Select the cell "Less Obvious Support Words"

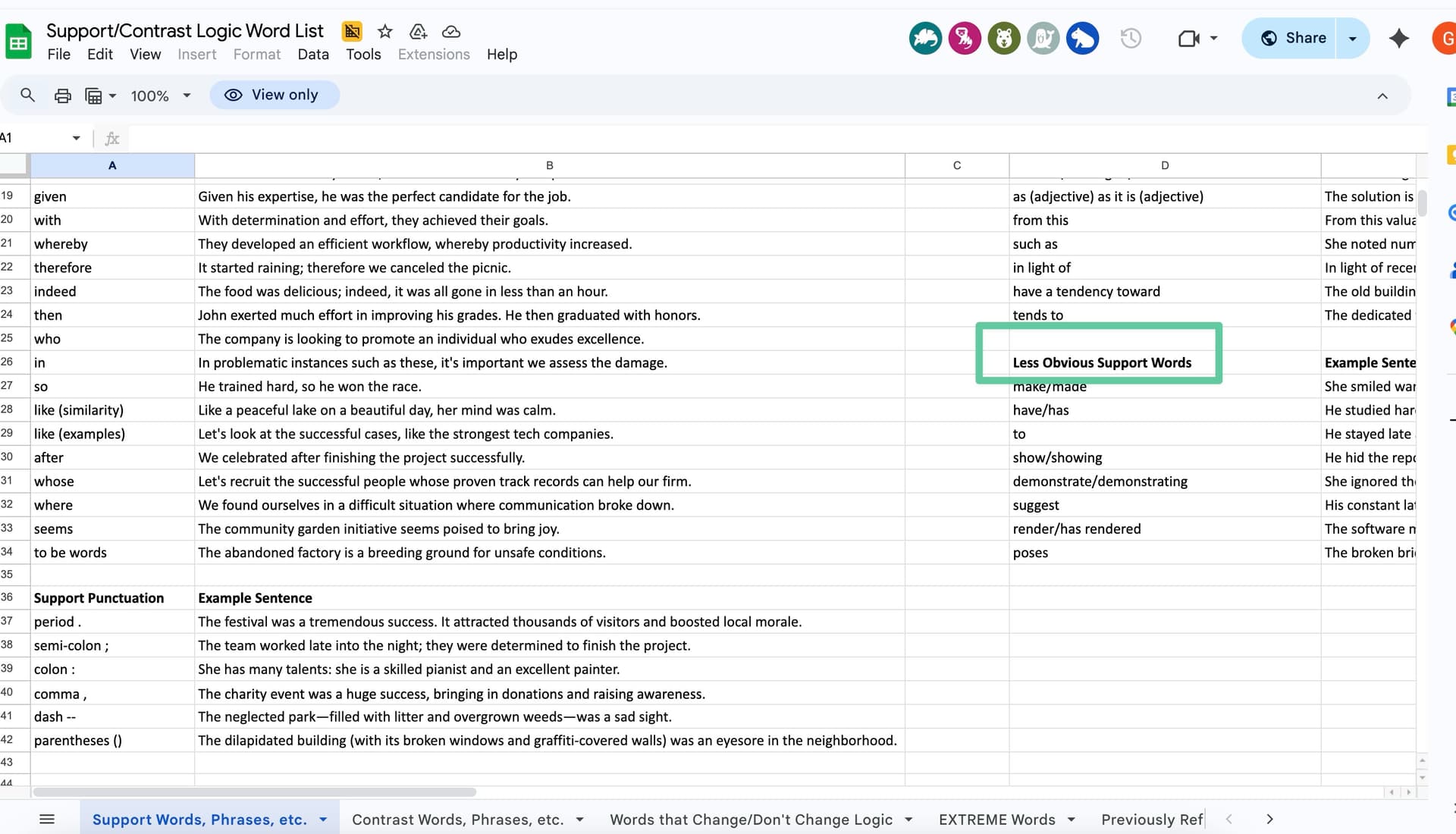tap(1165, 362)
